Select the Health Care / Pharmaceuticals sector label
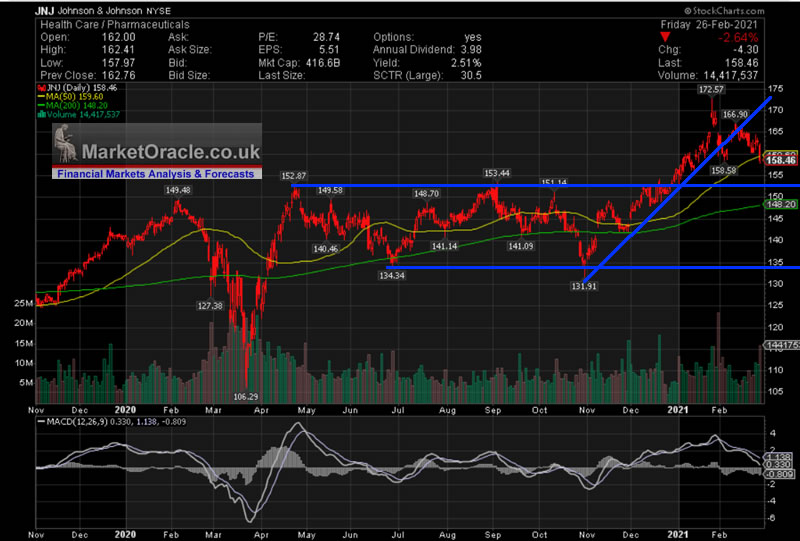 (x=115, y=24)
